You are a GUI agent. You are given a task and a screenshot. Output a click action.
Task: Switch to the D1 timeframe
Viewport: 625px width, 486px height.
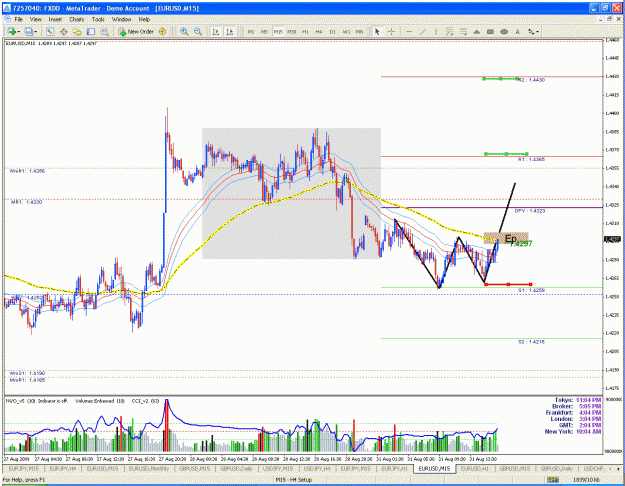[x=332, y=31]
